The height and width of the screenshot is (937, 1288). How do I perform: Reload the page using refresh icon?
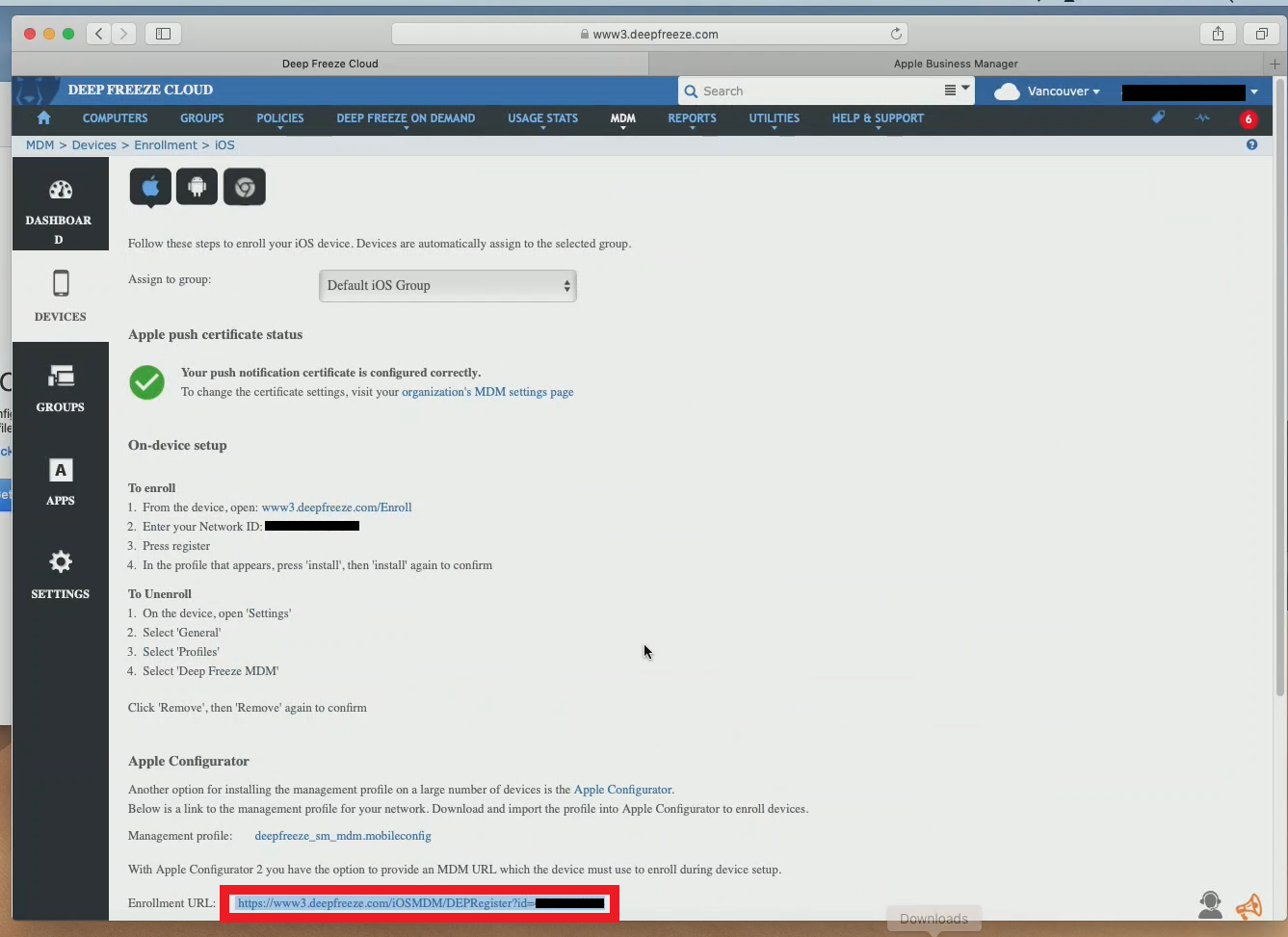(x=896, y=34)
